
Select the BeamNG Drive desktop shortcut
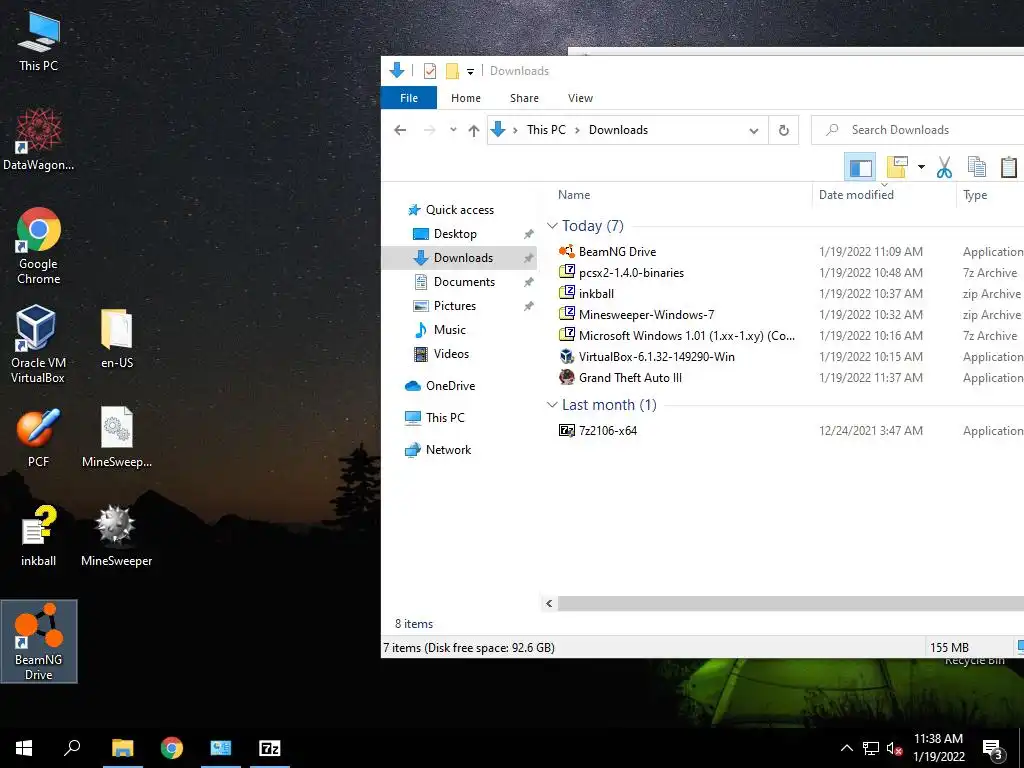39,641
